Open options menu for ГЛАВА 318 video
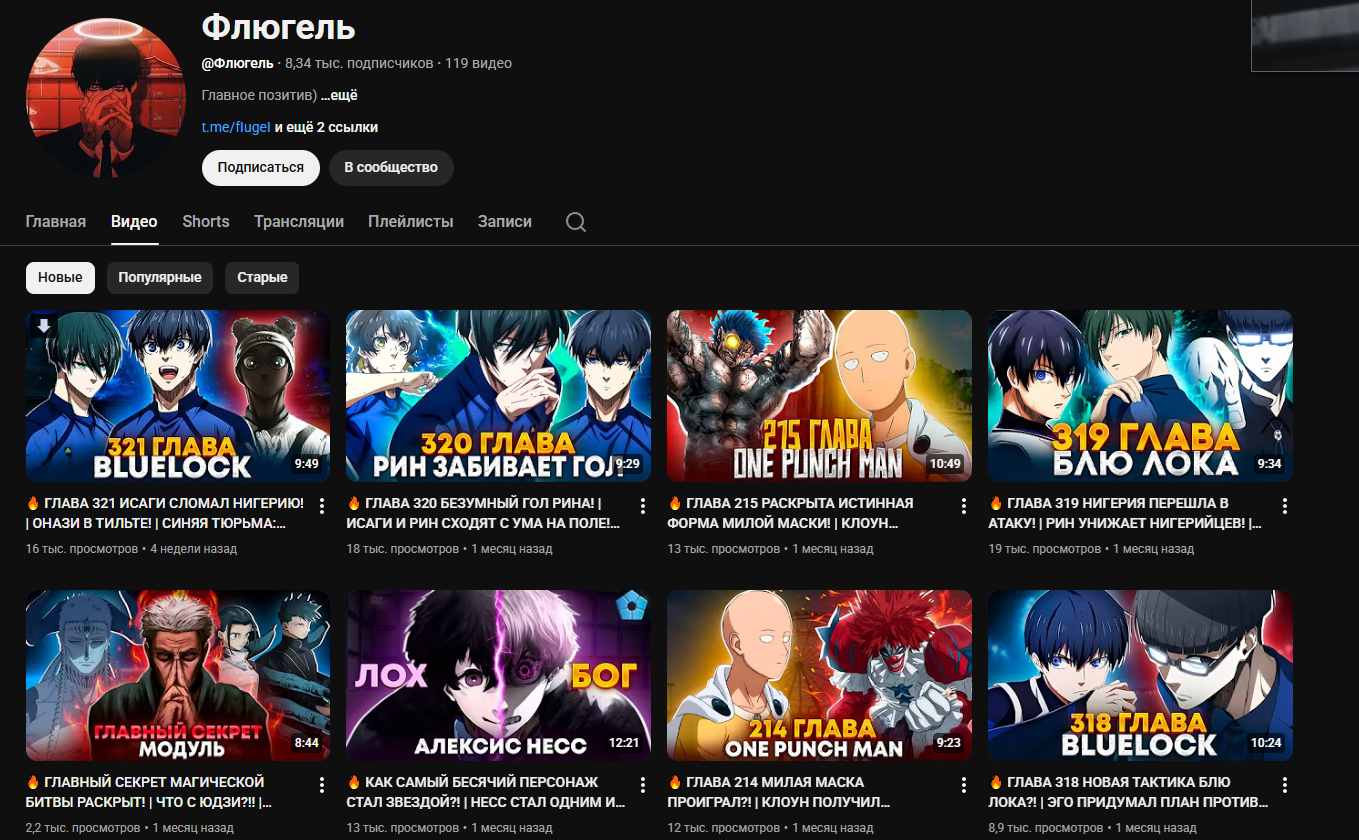This screenshot has width=1359, height=840. (1285, 785)
